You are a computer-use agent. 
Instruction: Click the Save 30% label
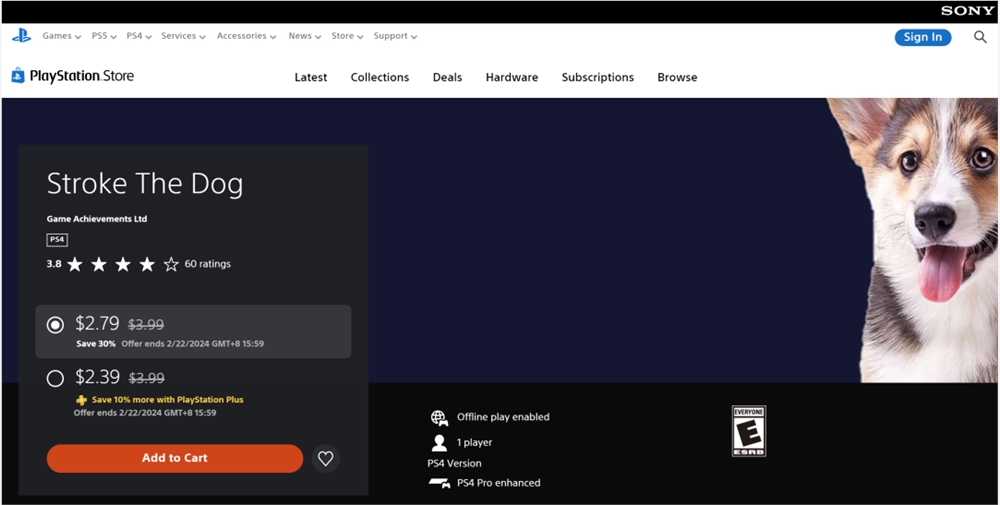(x=96, y=344)
